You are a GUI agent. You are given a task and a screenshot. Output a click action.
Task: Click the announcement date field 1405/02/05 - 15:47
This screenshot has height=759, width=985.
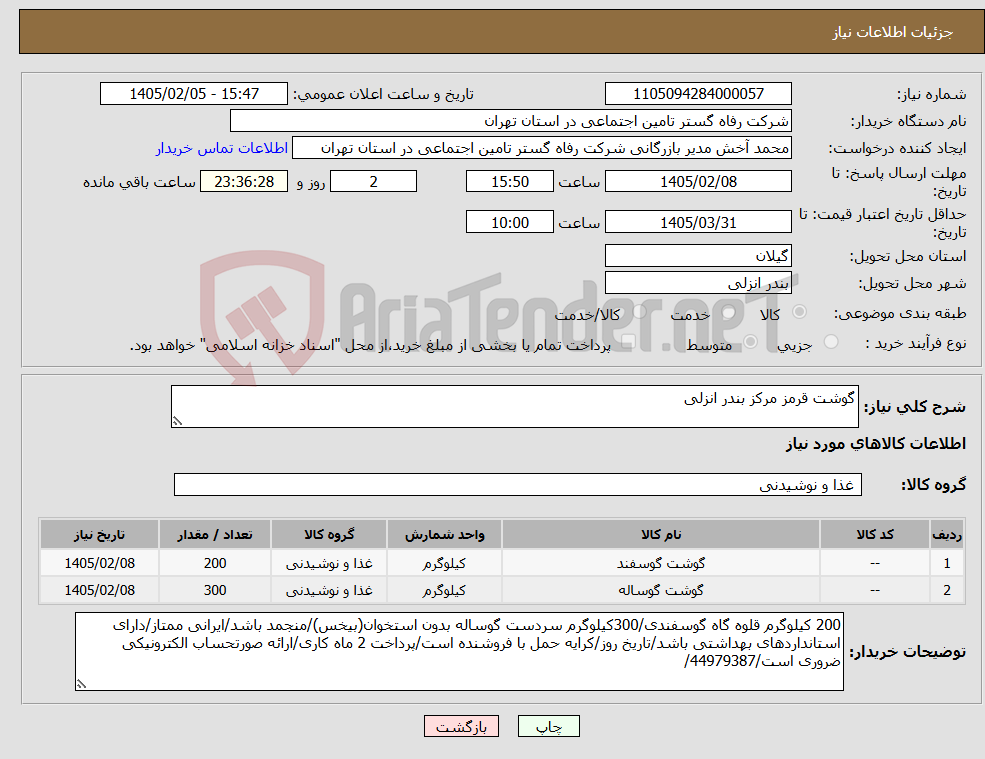point(193,94)
